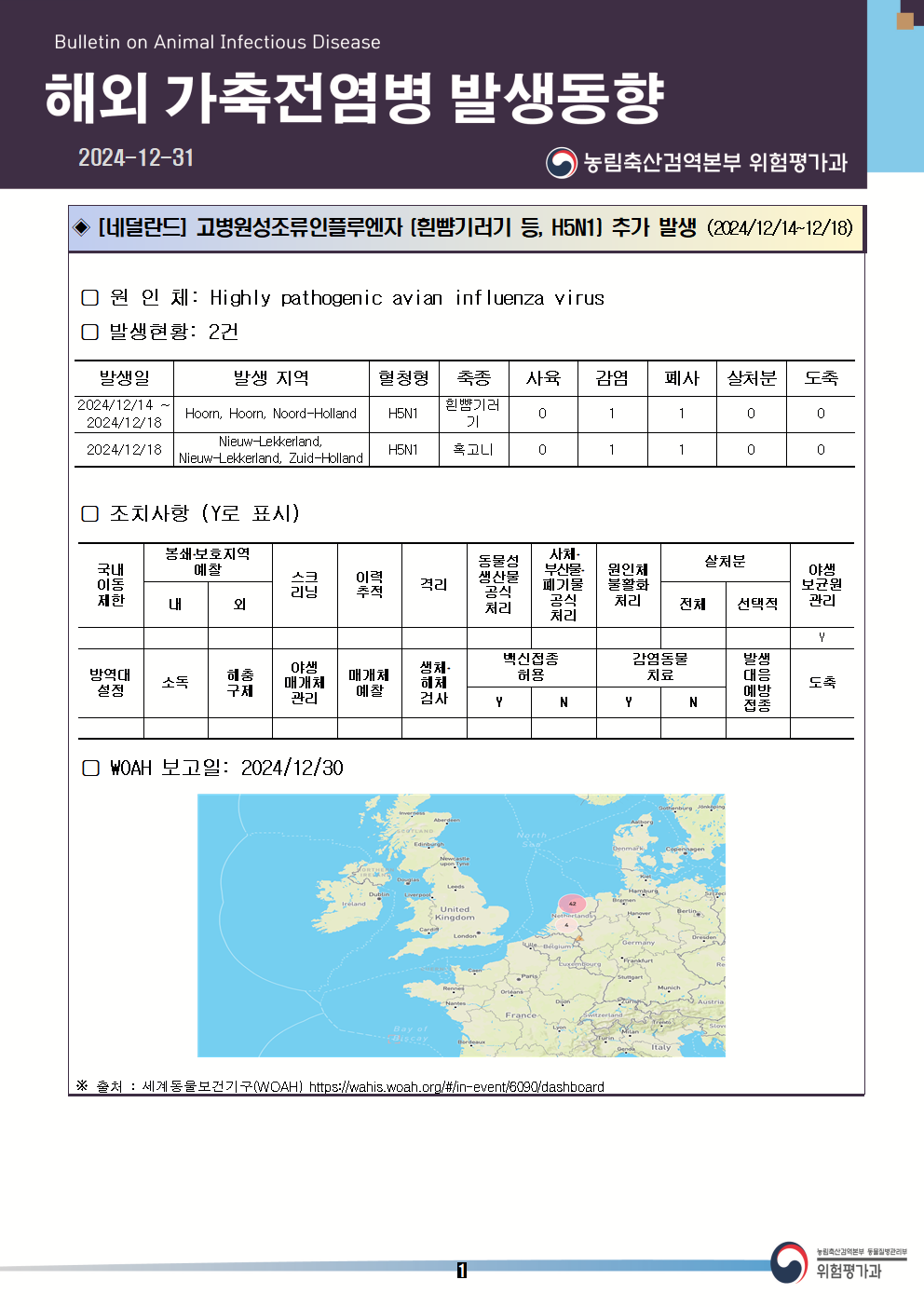This screenshot has height=1307, width=924.
Task: Click the 스크리닝 measure header
Action: coord(305,585)
